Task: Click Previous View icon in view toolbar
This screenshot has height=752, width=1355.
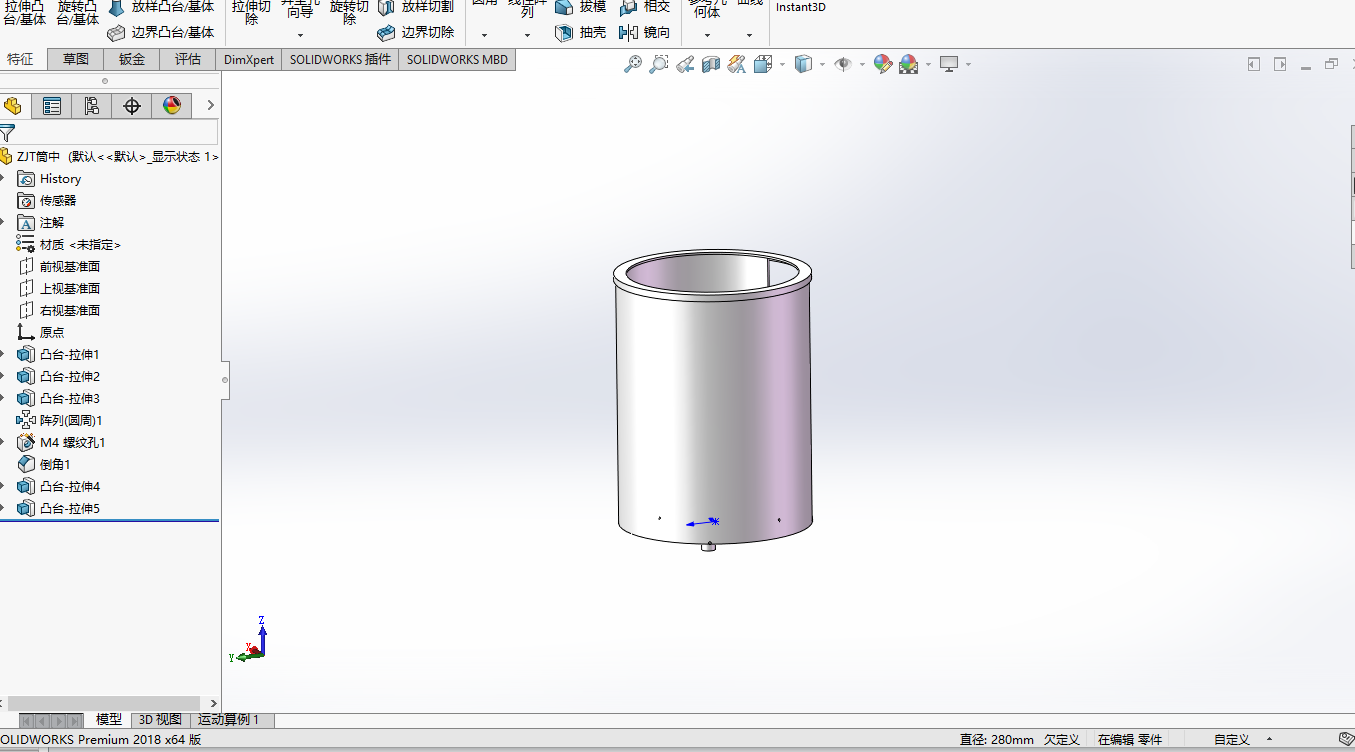Action: 685,64
